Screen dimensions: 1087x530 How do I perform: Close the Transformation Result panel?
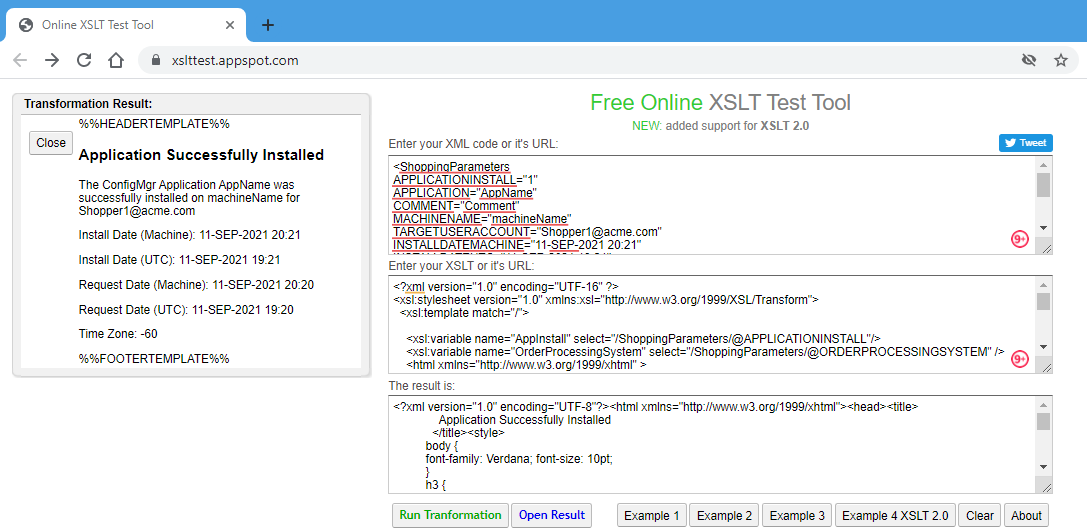(x=51, y=143)
